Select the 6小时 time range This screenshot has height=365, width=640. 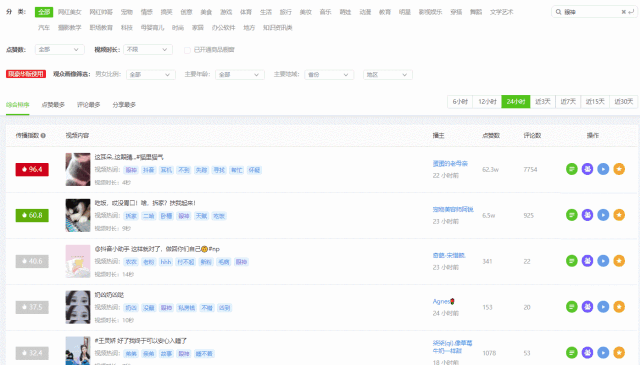(x=460, y=101)
